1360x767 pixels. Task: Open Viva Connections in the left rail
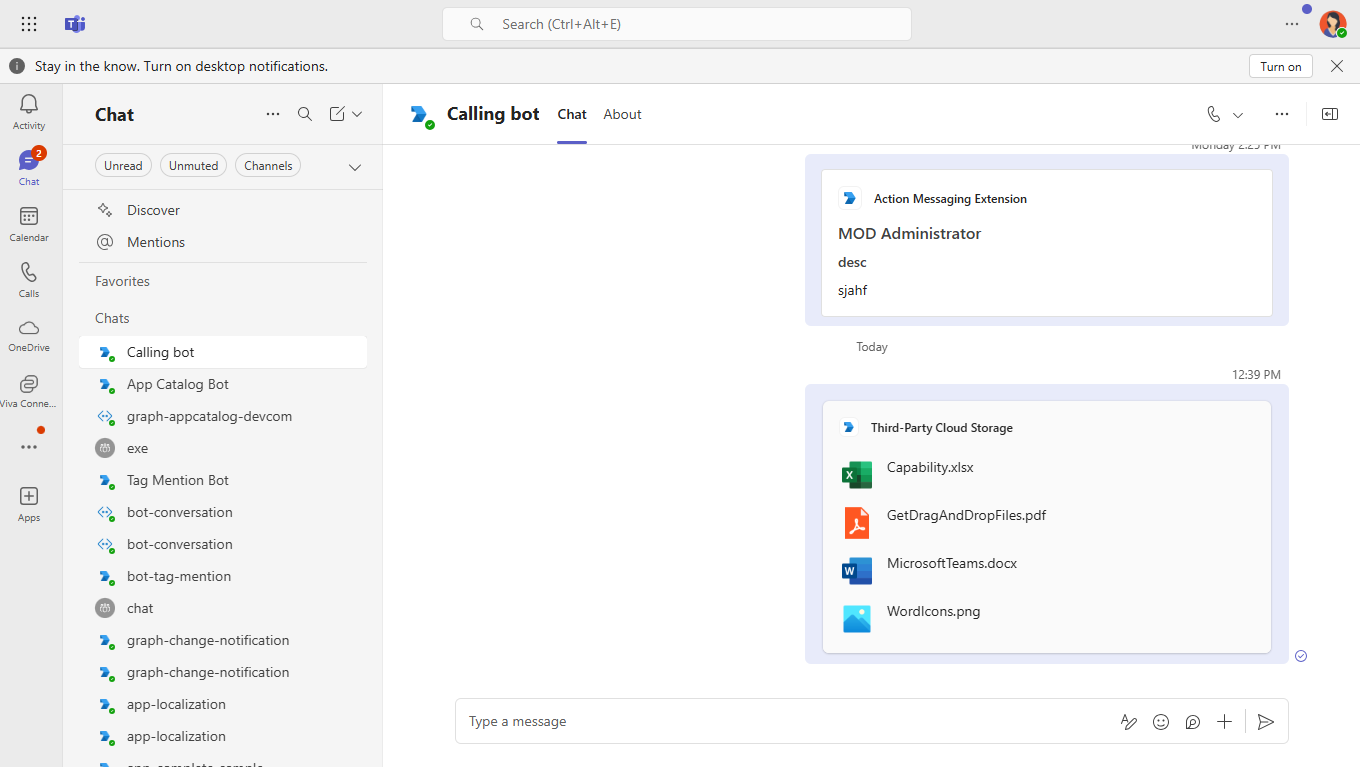point(29,392)
